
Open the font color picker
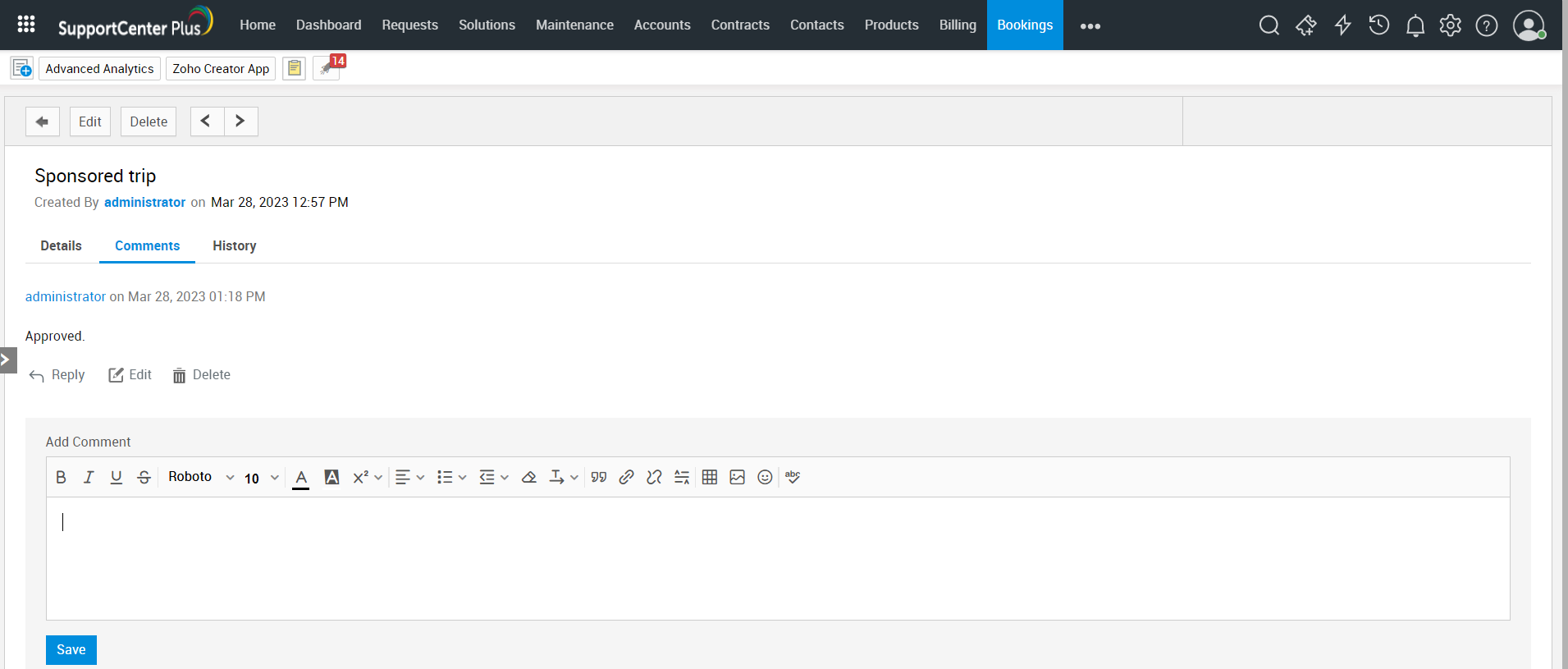pyautogui.click(x=301, y=477)
